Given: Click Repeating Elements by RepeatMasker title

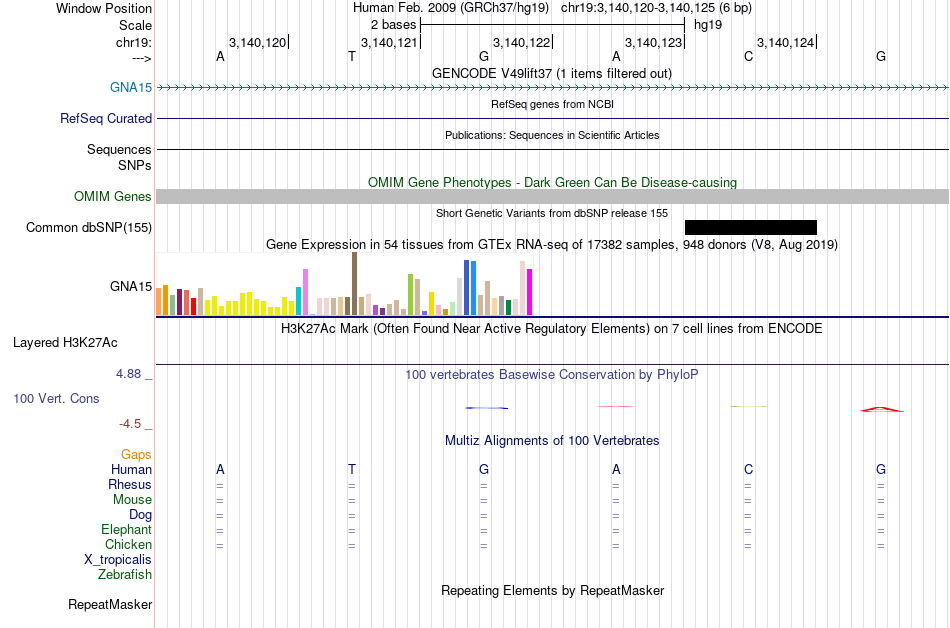Looking at the screenshot, I should coord(553,590).
